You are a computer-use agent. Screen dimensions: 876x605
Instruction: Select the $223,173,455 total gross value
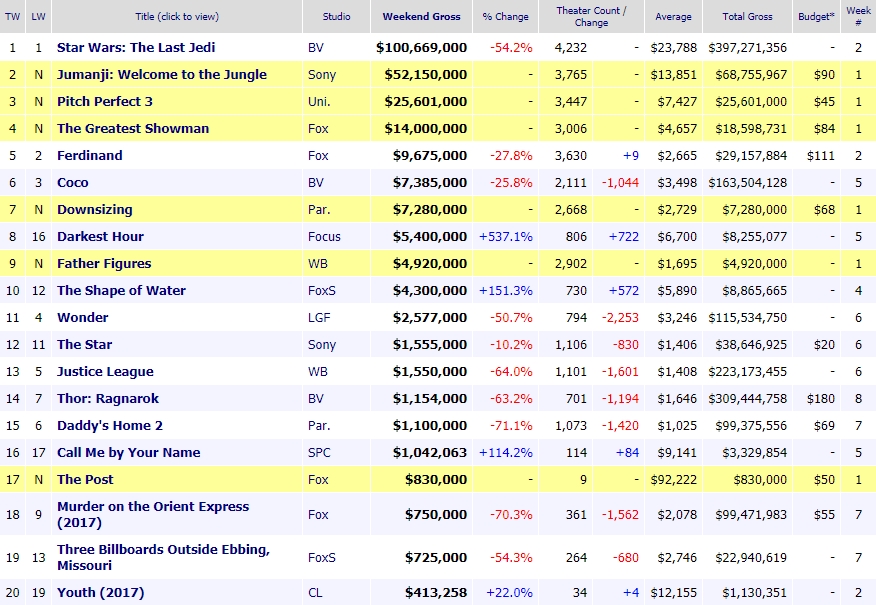tap(748, 371)
